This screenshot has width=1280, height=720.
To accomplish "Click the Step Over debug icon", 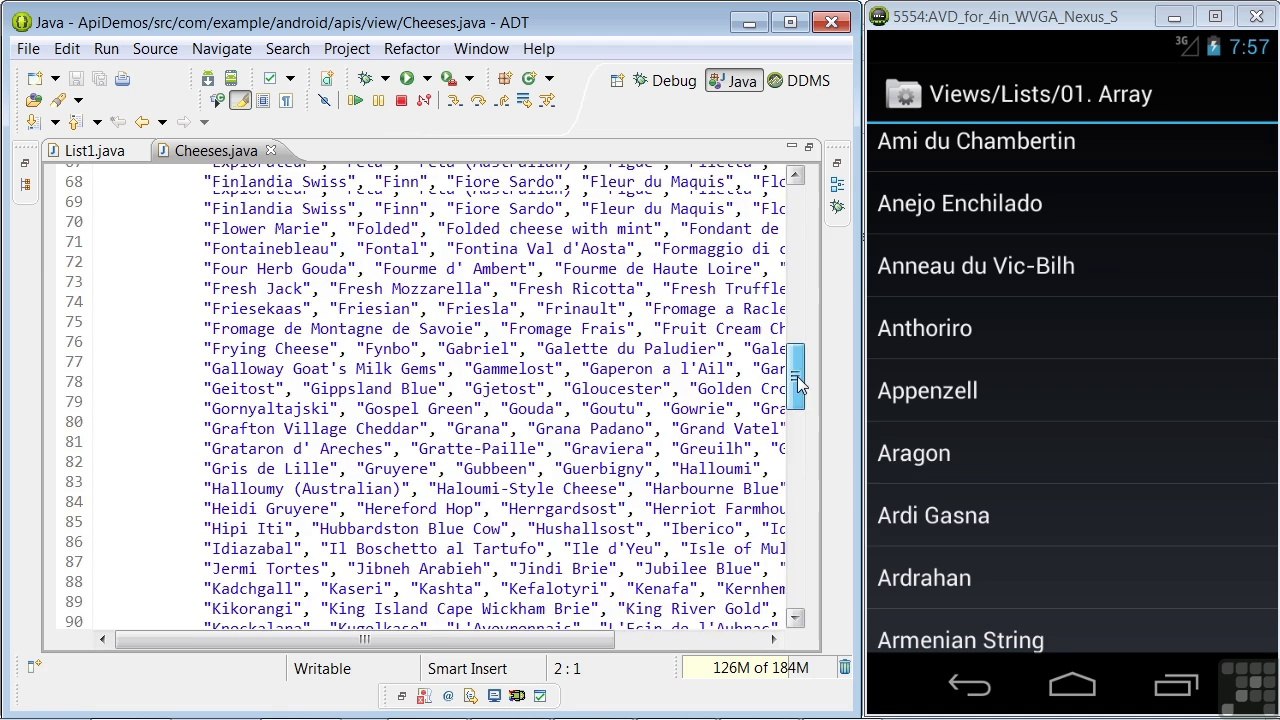I will [x=477, y=100].
